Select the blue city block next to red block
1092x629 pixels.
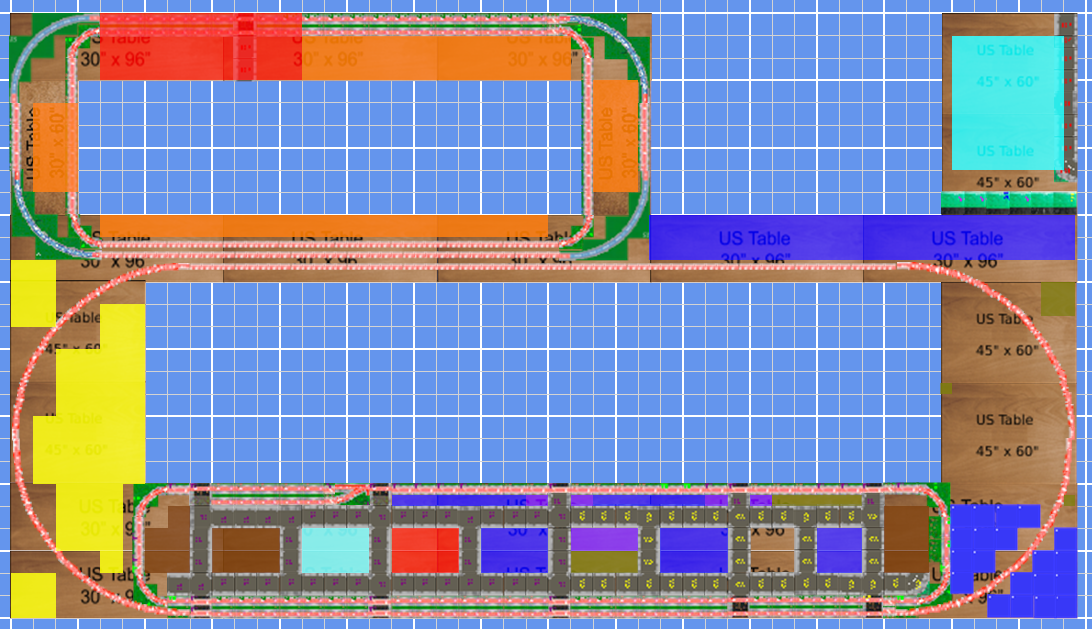(515, 550)
